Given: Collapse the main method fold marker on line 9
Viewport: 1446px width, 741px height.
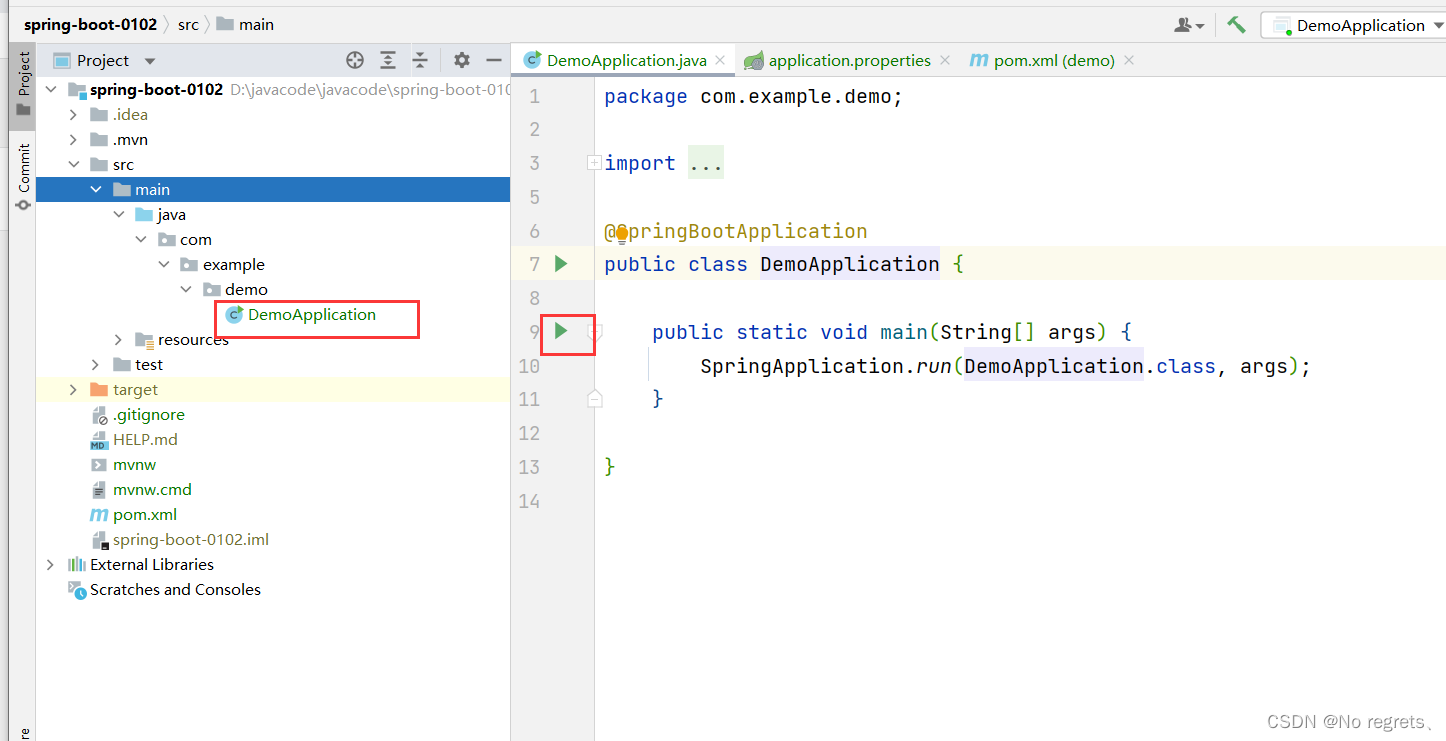Looking at the screenshot, I should pyautogui.click(x=594, y=330).
